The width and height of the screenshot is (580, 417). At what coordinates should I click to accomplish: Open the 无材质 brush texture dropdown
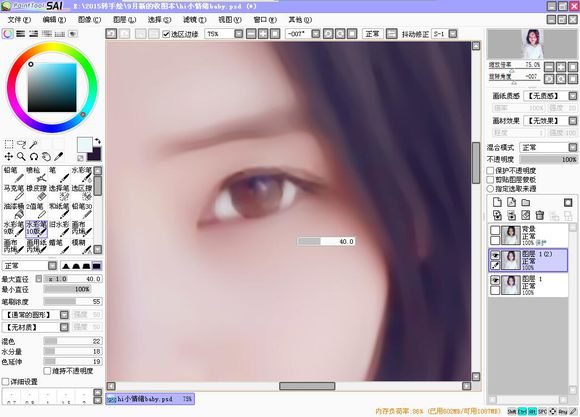point(64,327)
